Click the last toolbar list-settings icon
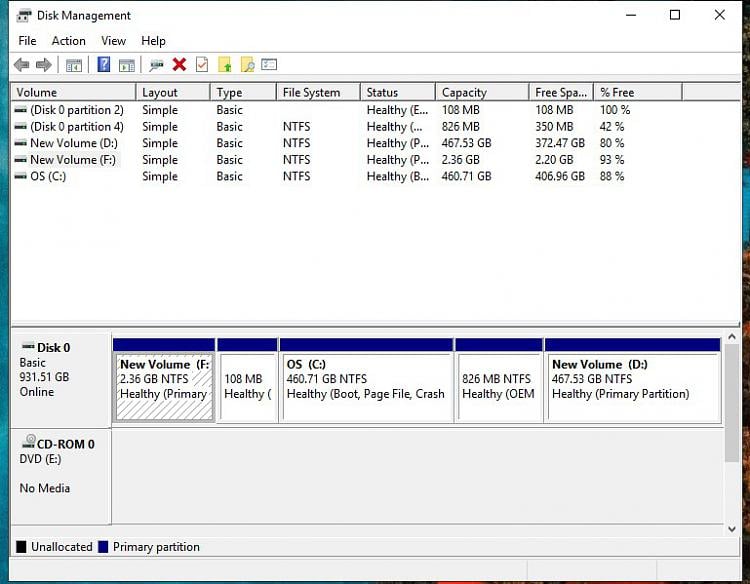The image size is (750, 584). tap(269, 64)
